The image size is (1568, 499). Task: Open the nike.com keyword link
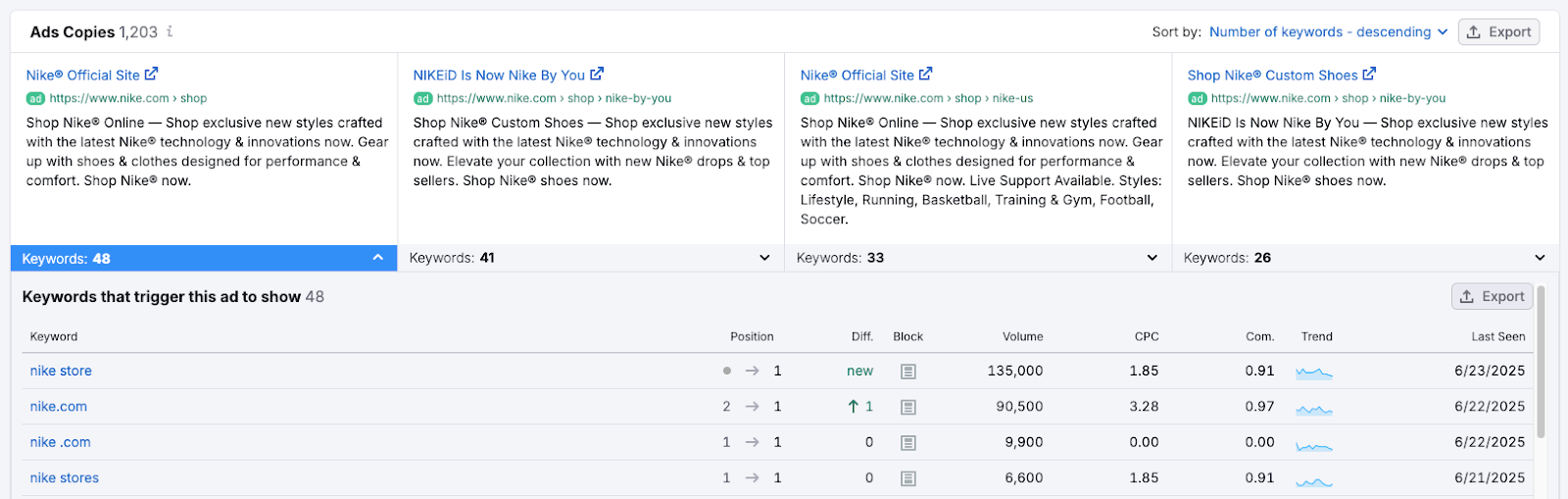58,407
